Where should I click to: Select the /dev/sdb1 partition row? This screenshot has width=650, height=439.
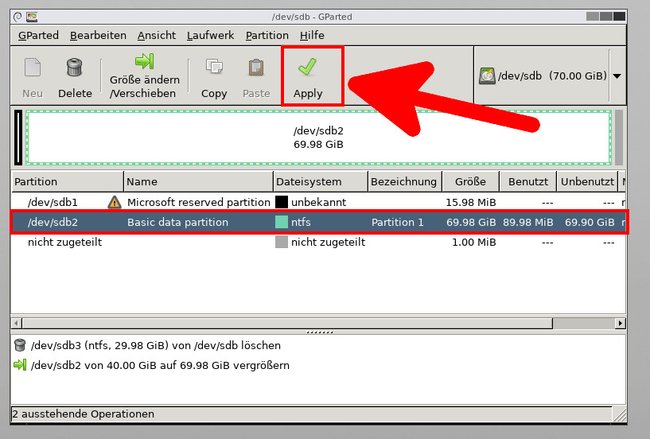(x=318, y=202)
